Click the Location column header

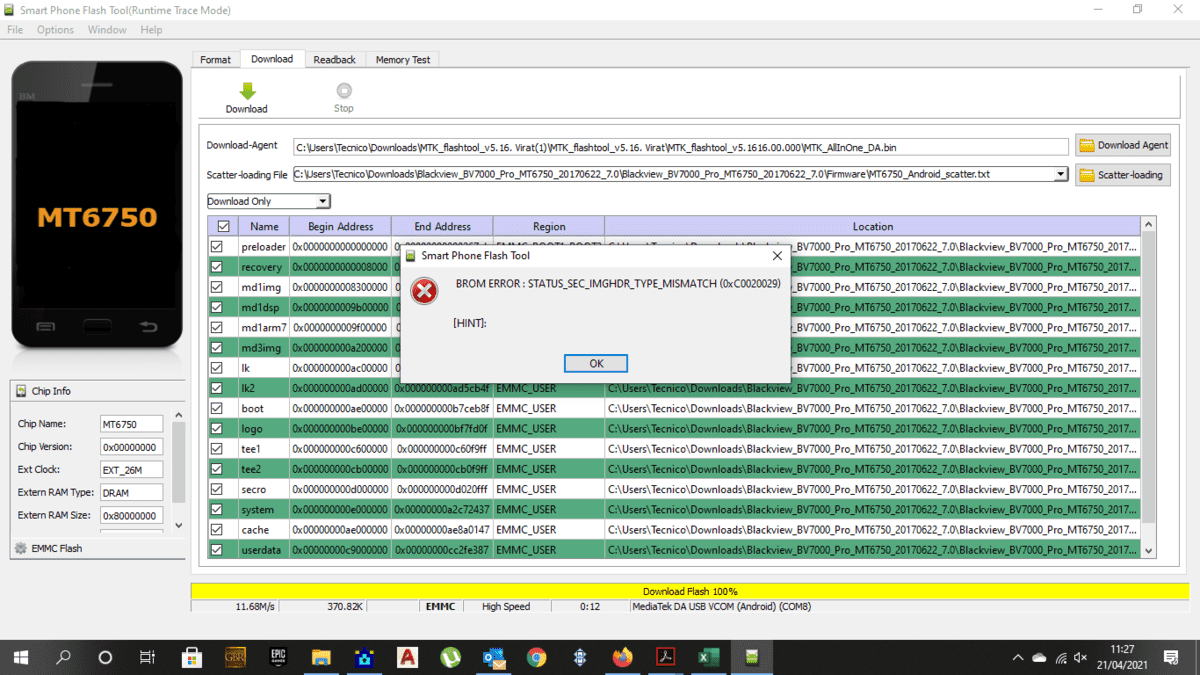[873, 226]
